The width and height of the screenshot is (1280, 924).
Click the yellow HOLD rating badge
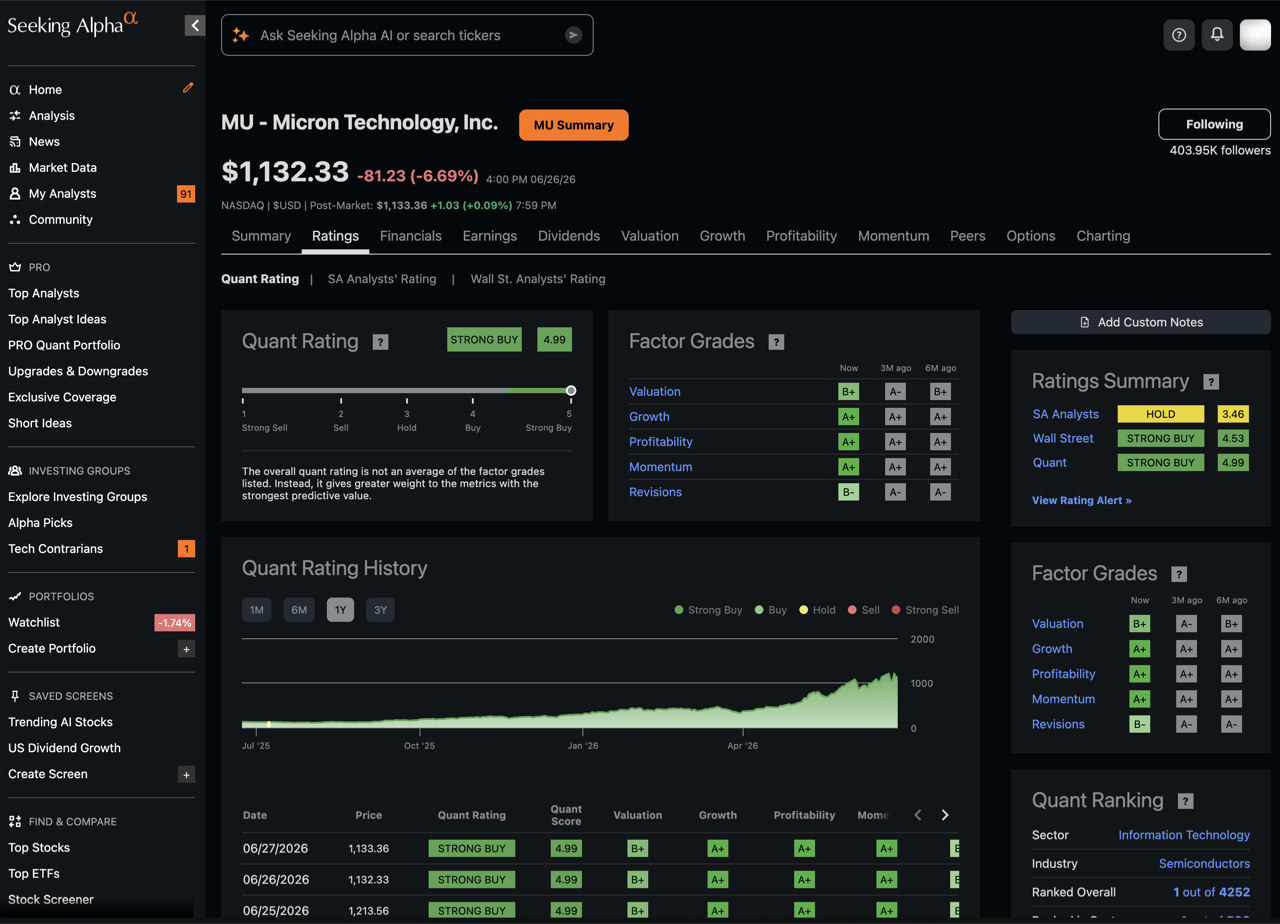[1161, 414]
